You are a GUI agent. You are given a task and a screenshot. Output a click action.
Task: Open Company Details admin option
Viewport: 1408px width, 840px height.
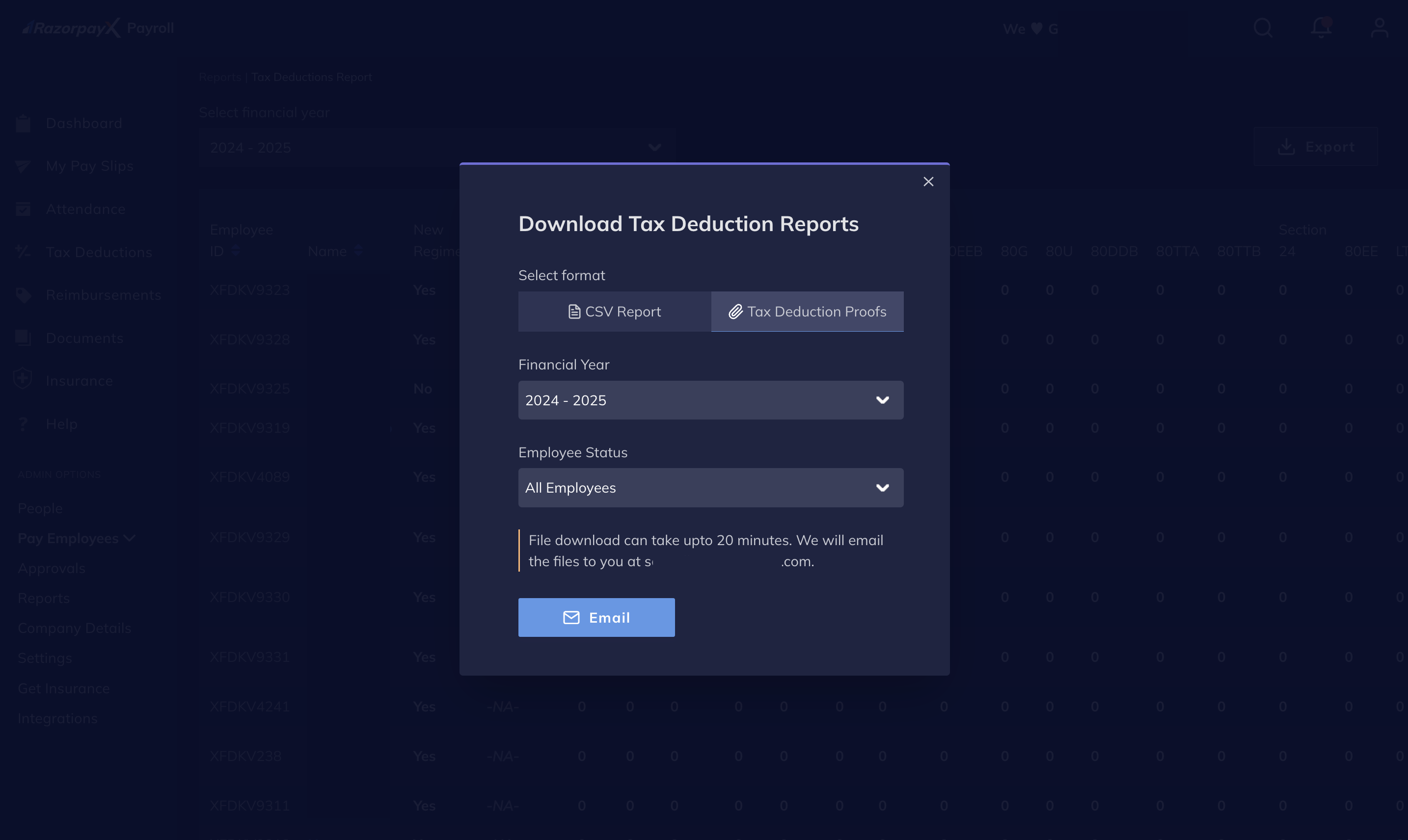pos(74,629)
